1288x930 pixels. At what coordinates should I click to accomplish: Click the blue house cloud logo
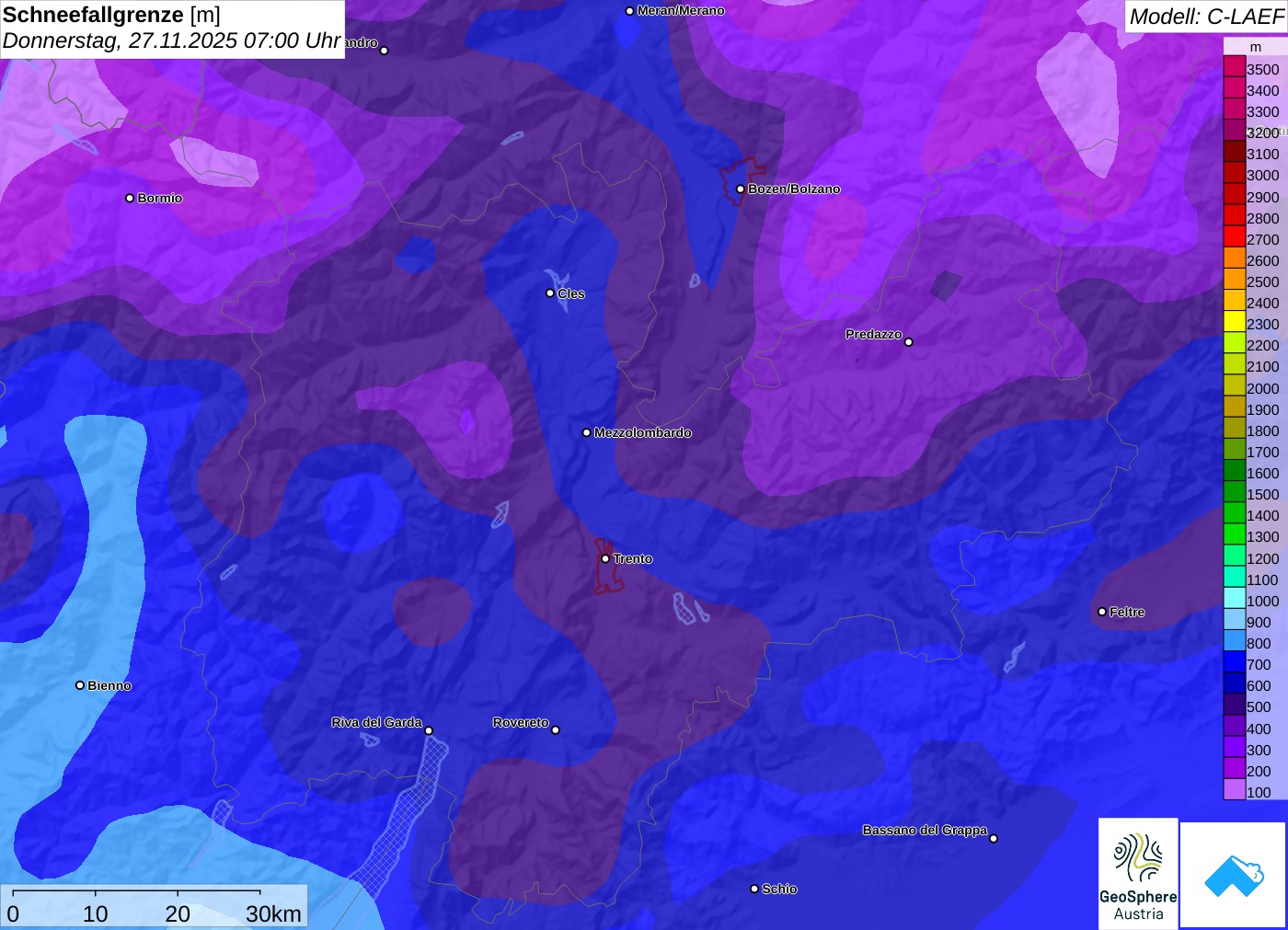(1233, 875)
